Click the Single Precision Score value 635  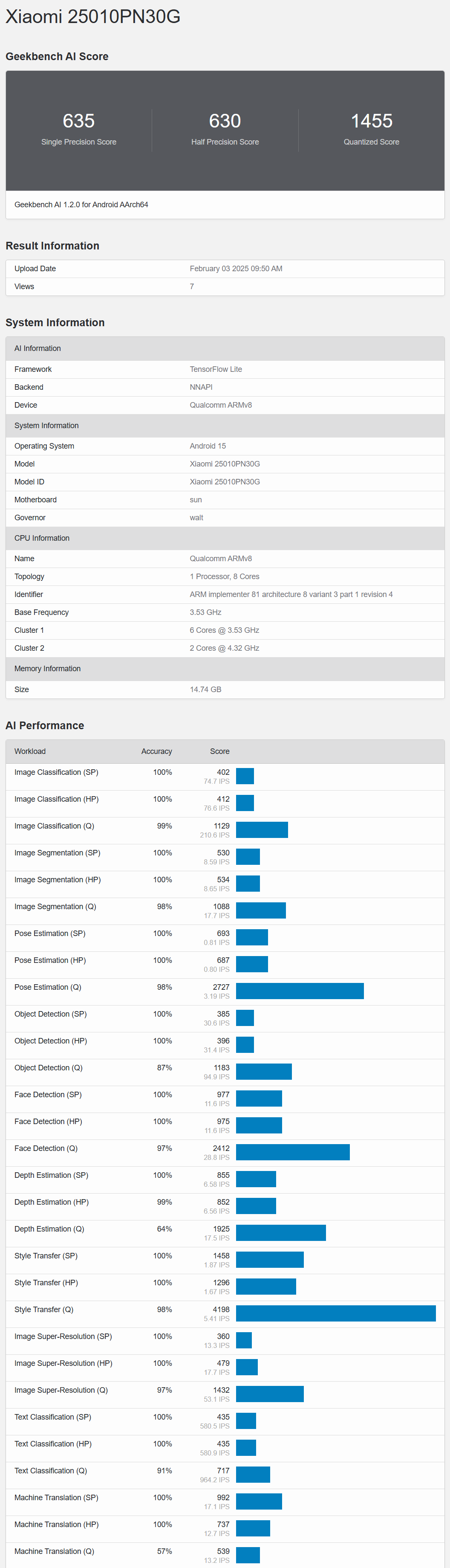pos(78,121)
